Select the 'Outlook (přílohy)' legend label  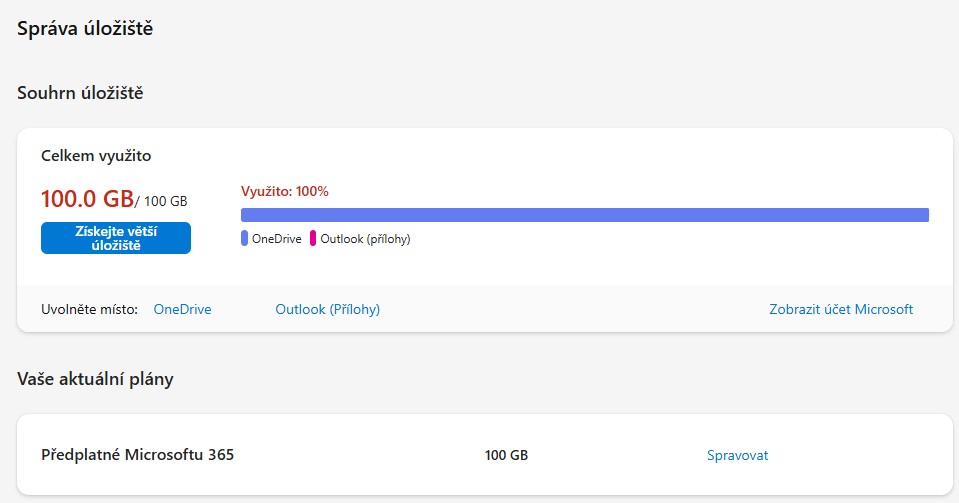(x=365, y=239)
